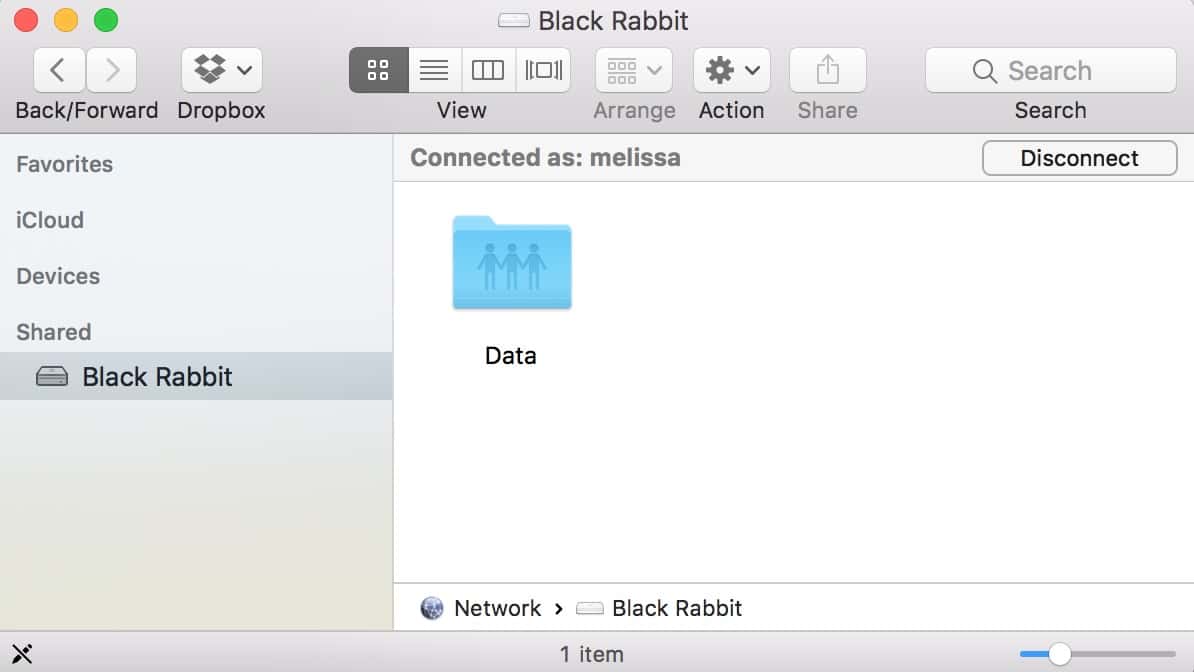This screenshot has height=672, width=1194.
Task: Open the Arrange dropdown
Action: coord(633,71)
